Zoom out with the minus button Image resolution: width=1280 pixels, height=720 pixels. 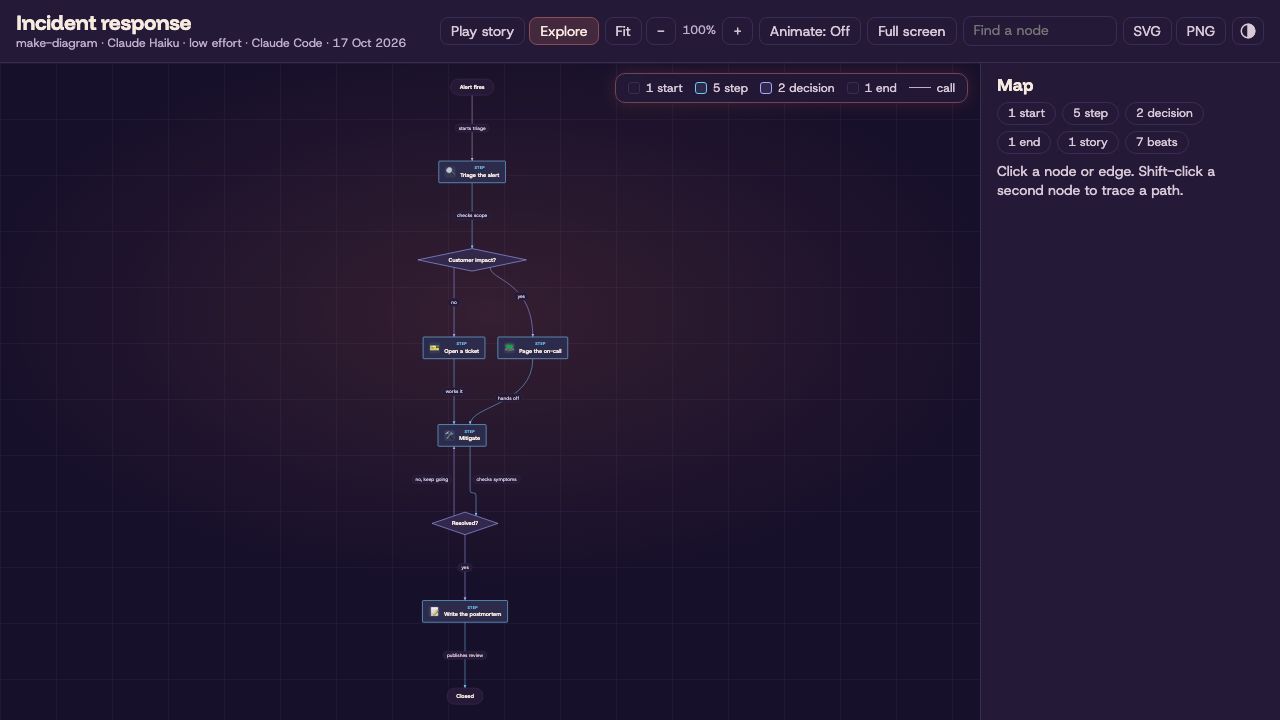(660, 31)
